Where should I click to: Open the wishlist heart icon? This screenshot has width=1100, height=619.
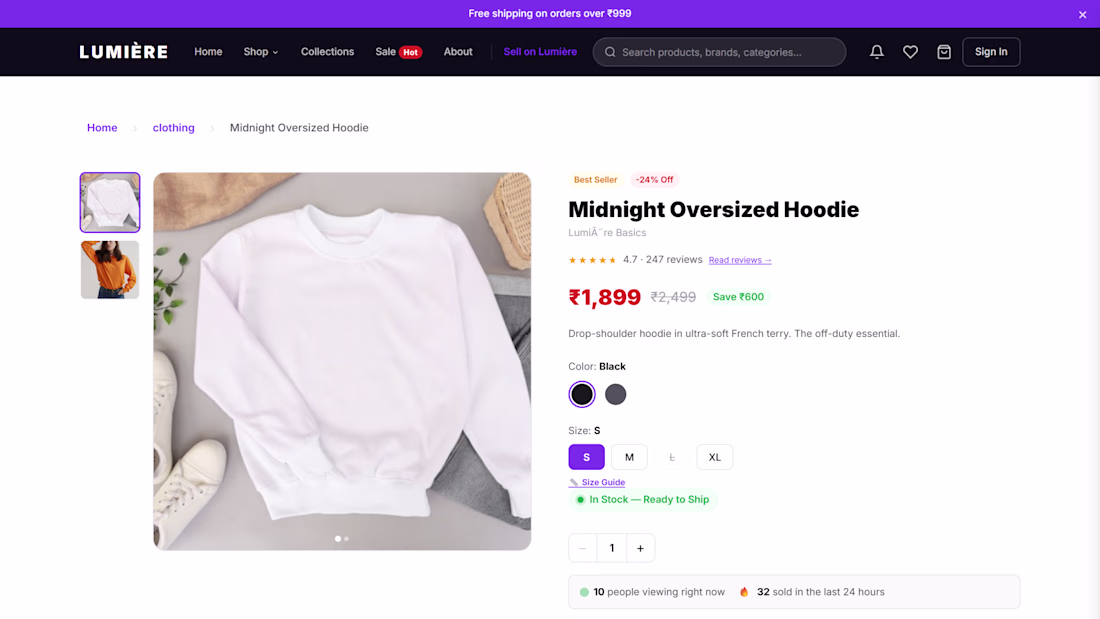click(x=910, y=52)
